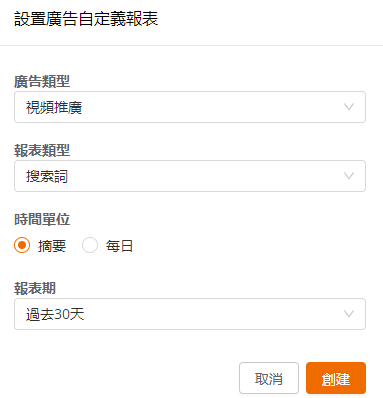Click the chevron arrow beside 視頻推廣
This screenshot has height=398, width=383.
tap(349, 107)
